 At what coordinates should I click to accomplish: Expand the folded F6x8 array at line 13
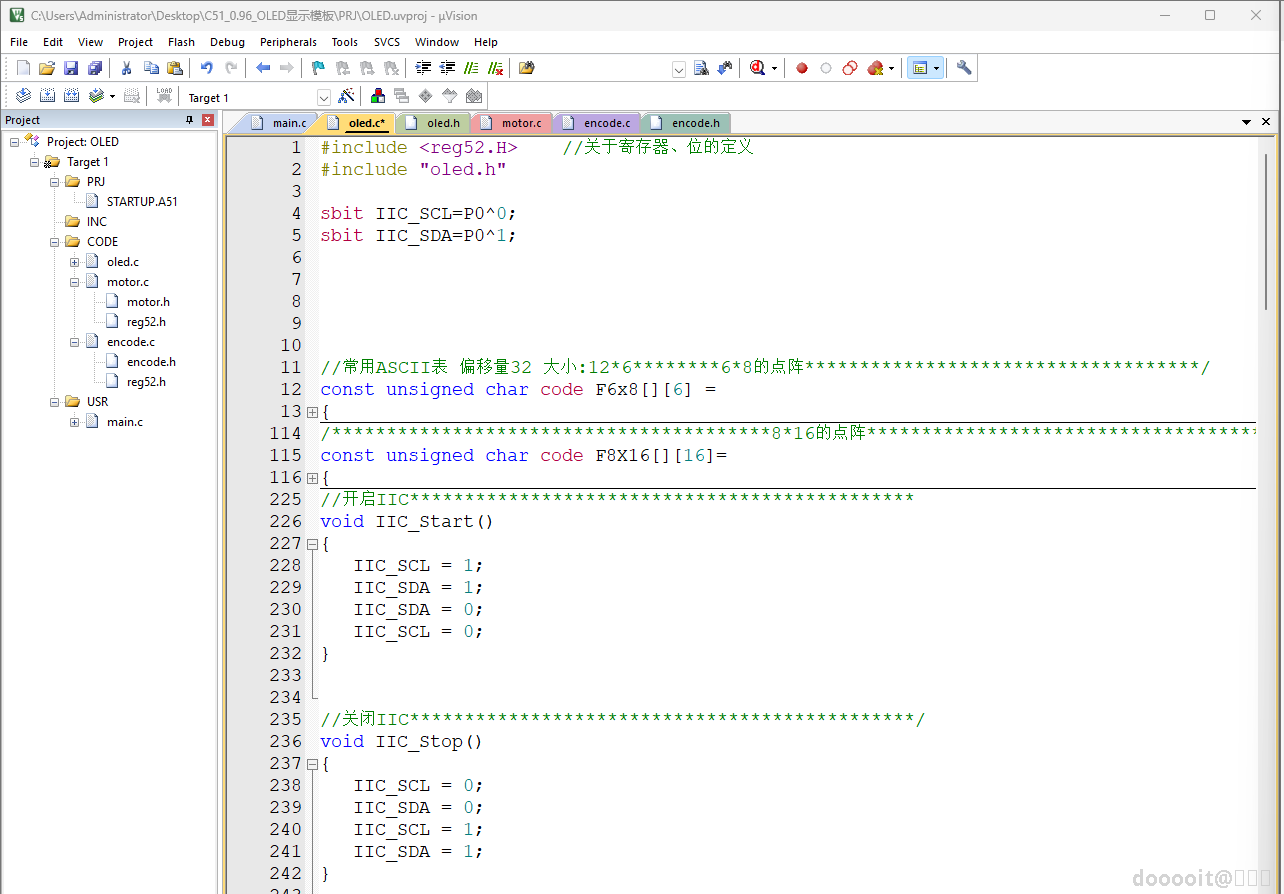click(x=312, y=412)
